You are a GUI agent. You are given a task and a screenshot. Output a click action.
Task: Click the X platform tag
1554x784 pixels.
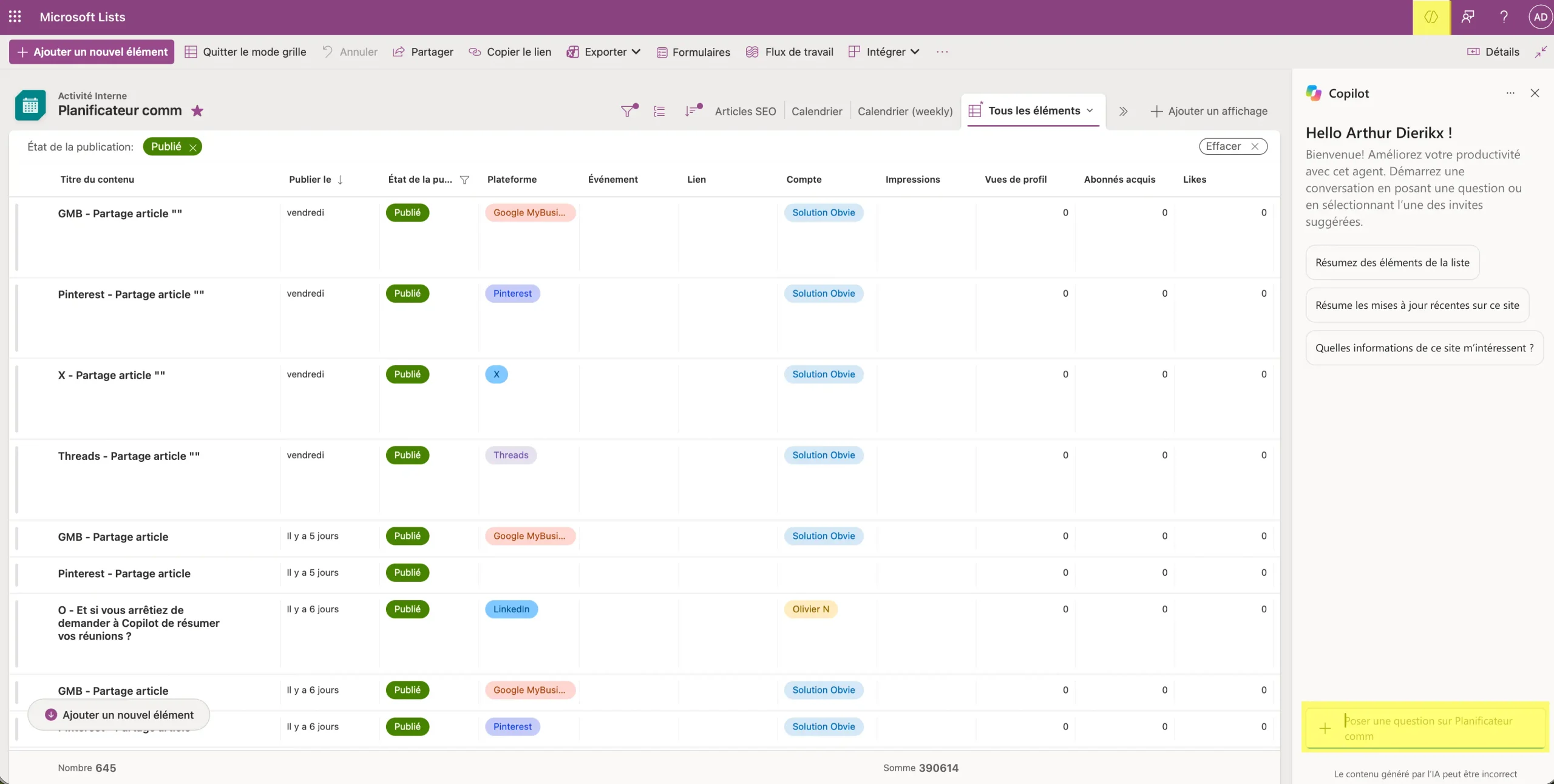496,374
